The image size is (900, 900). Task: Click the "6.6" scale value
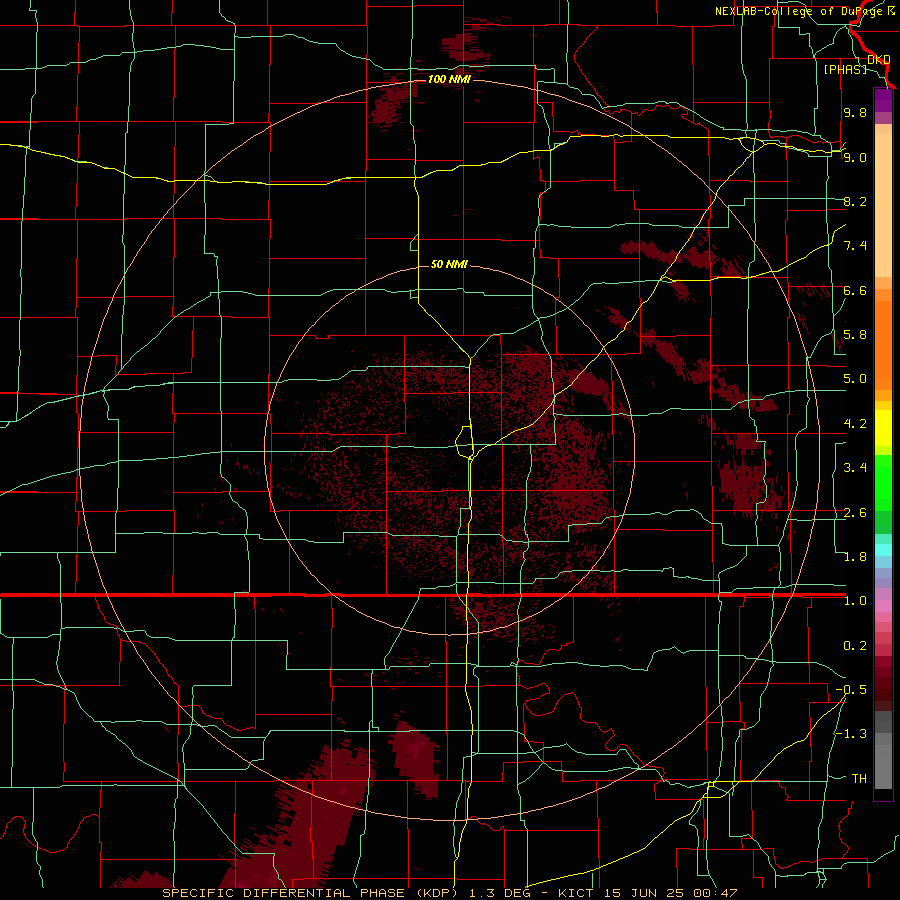pyautogui.click(x=855, y=290)
